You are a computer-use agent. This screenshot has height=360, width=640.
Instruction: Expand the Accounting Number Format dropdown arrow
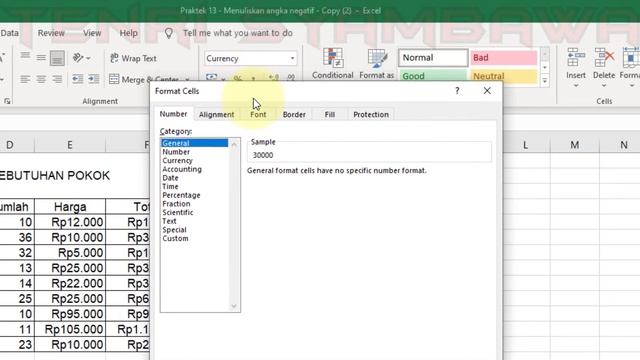(x=223, y=78)
